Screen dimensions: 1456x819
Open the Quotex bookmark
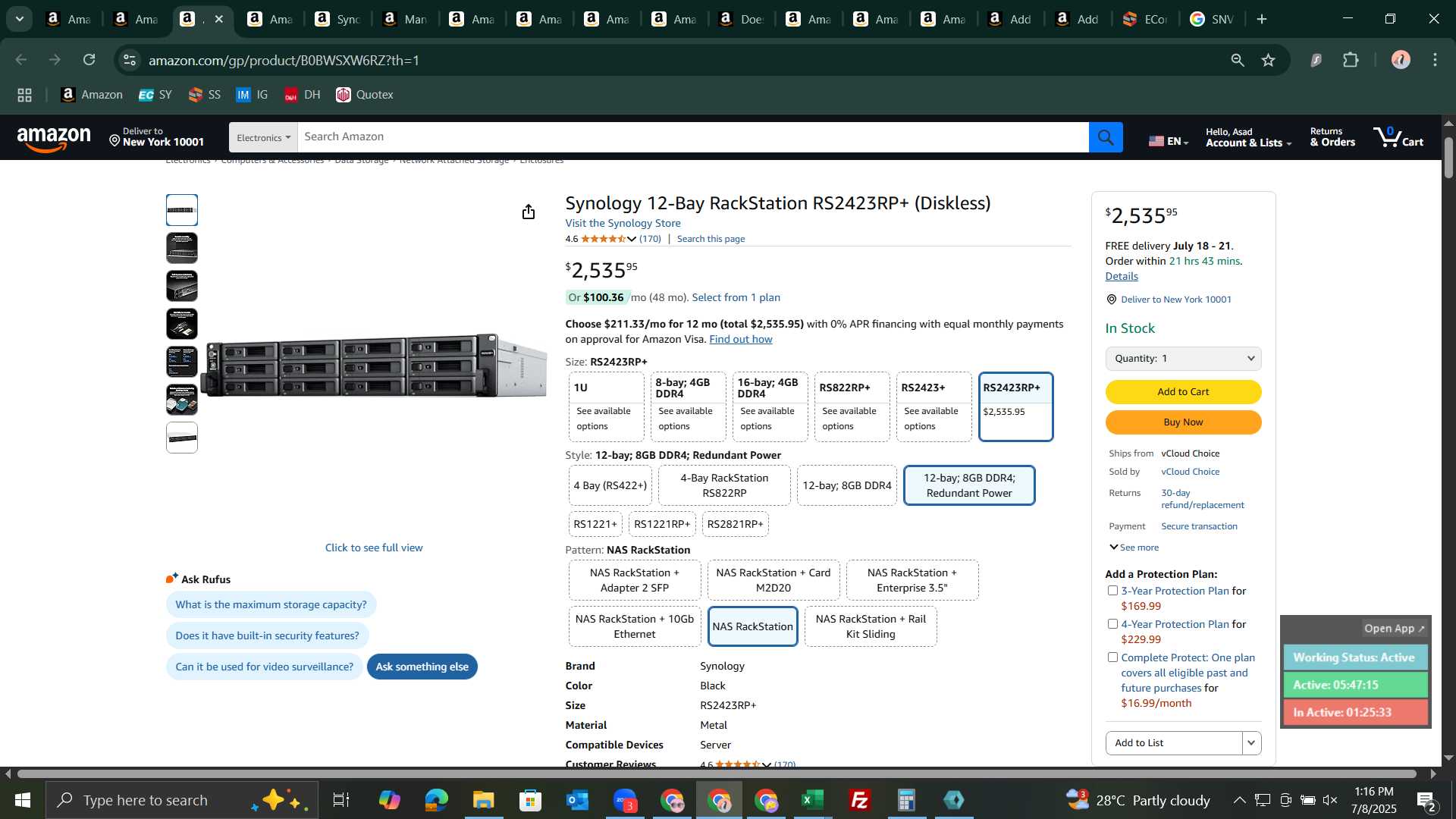pos(365,95)
